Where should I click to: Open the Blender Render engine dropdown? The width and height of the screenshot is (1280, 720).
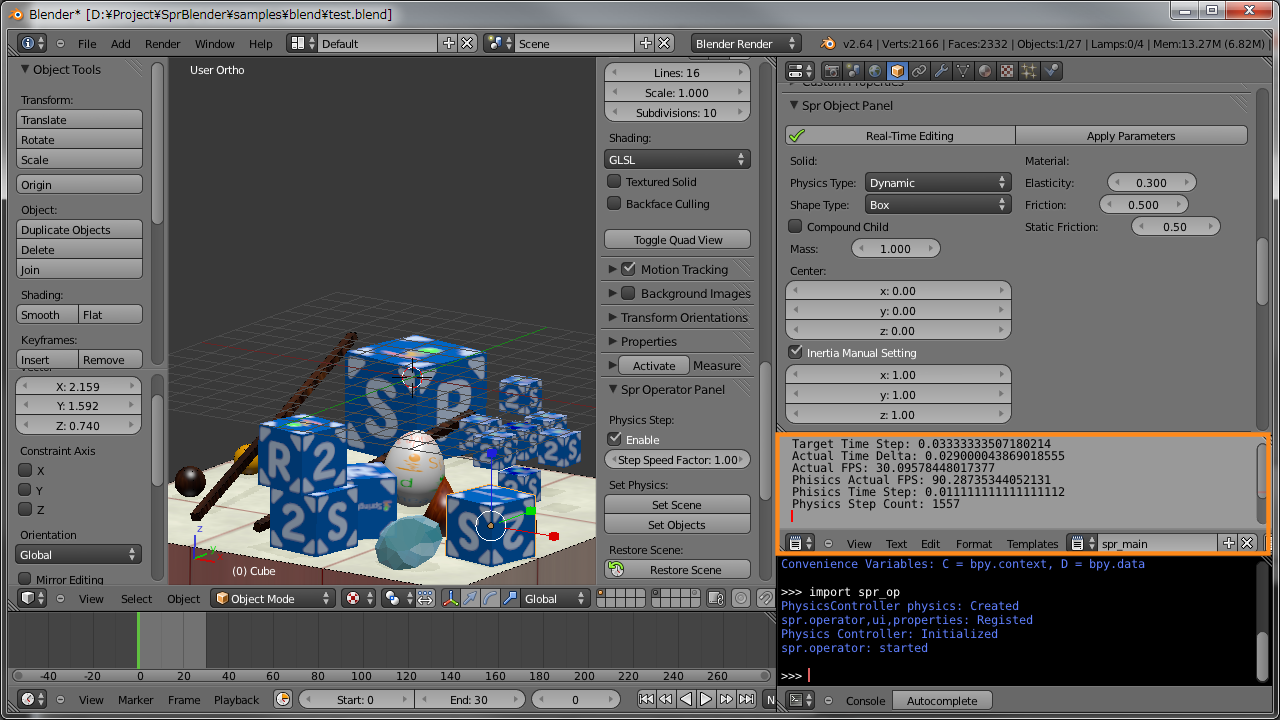tap(746, 43)
